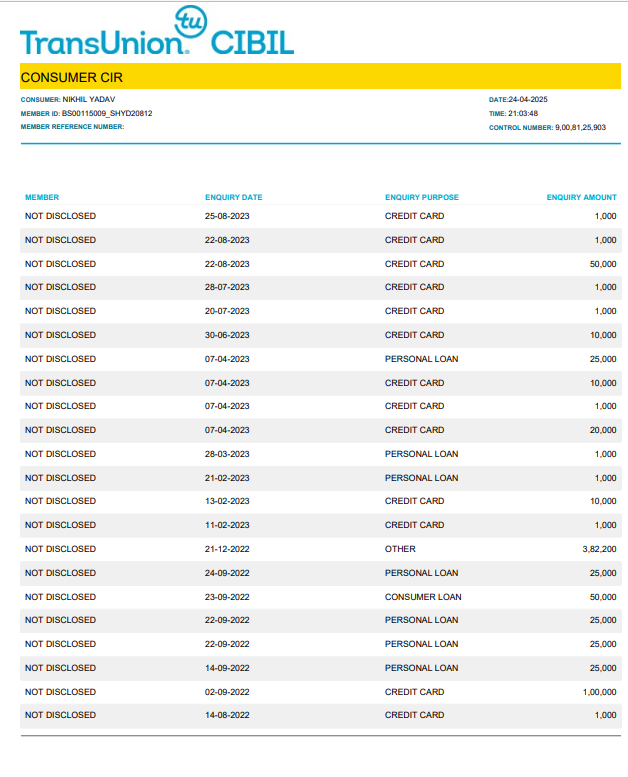
Task: Click the ENQUIRY DATE column header
Action: 234,197
